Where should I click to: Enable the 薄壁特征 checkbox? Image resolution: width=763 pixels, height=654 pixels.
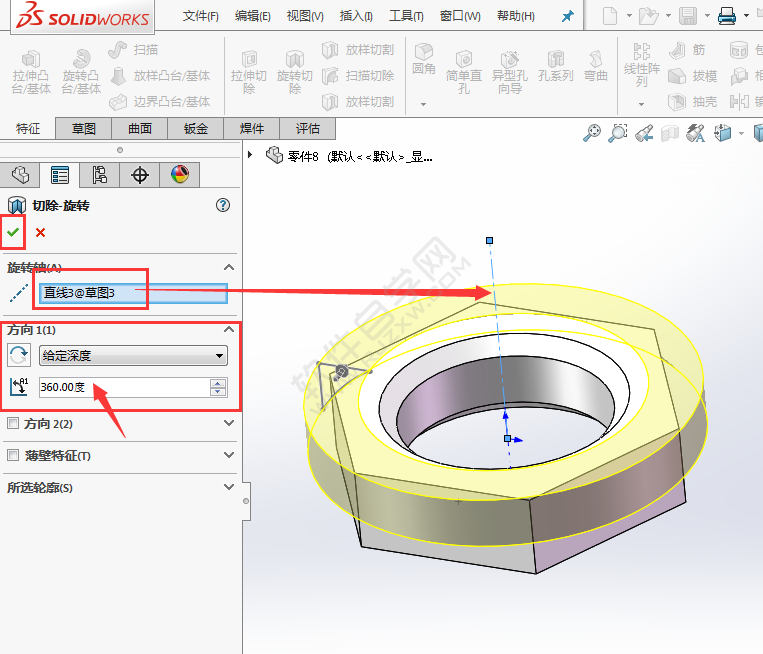tap(13, 455)
